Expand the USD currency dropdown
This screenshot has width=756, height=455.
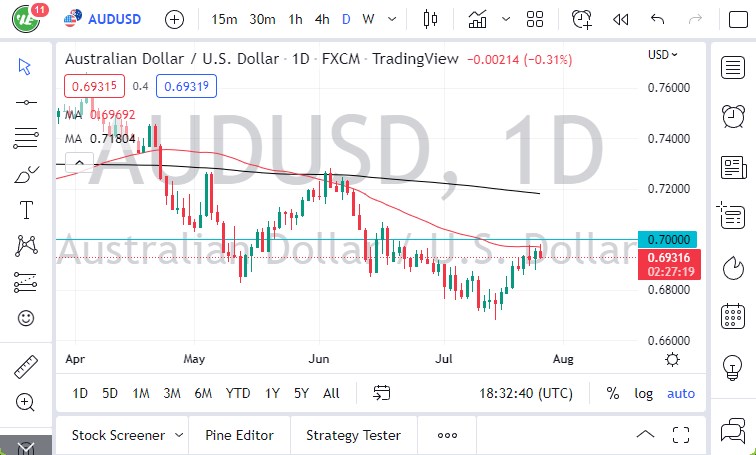[662, 55]
